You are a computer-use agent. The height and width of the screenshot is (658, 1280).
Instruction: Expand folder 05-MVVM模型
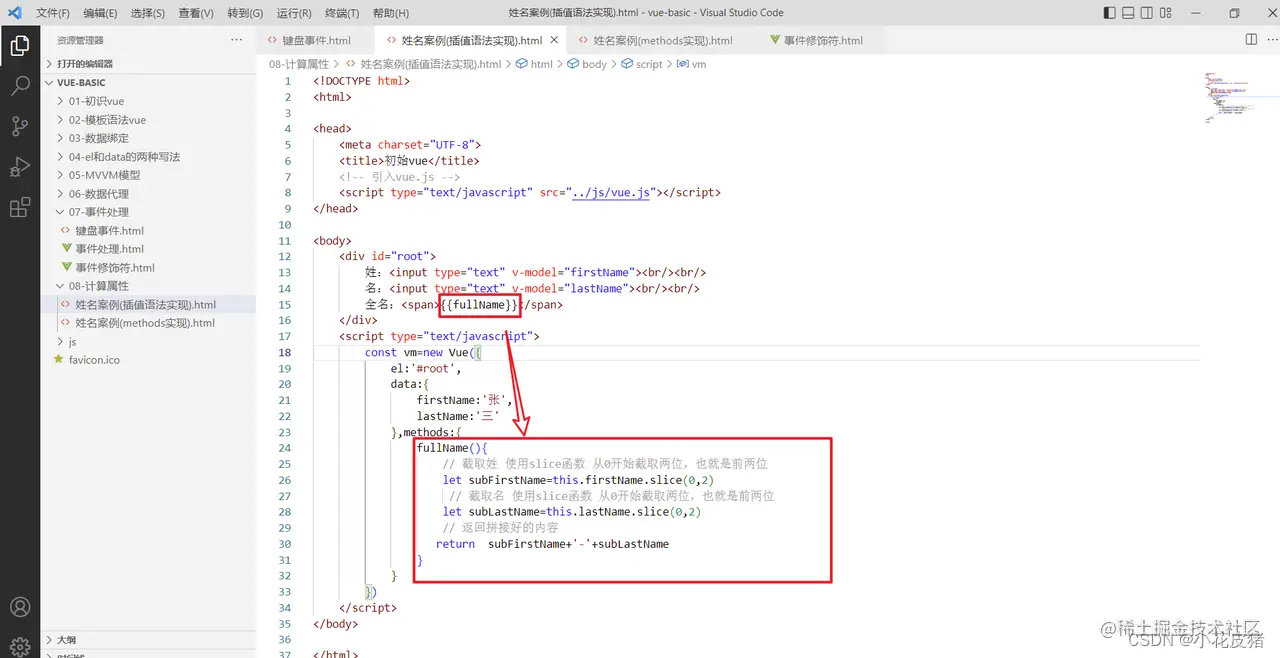pos(148,175)
